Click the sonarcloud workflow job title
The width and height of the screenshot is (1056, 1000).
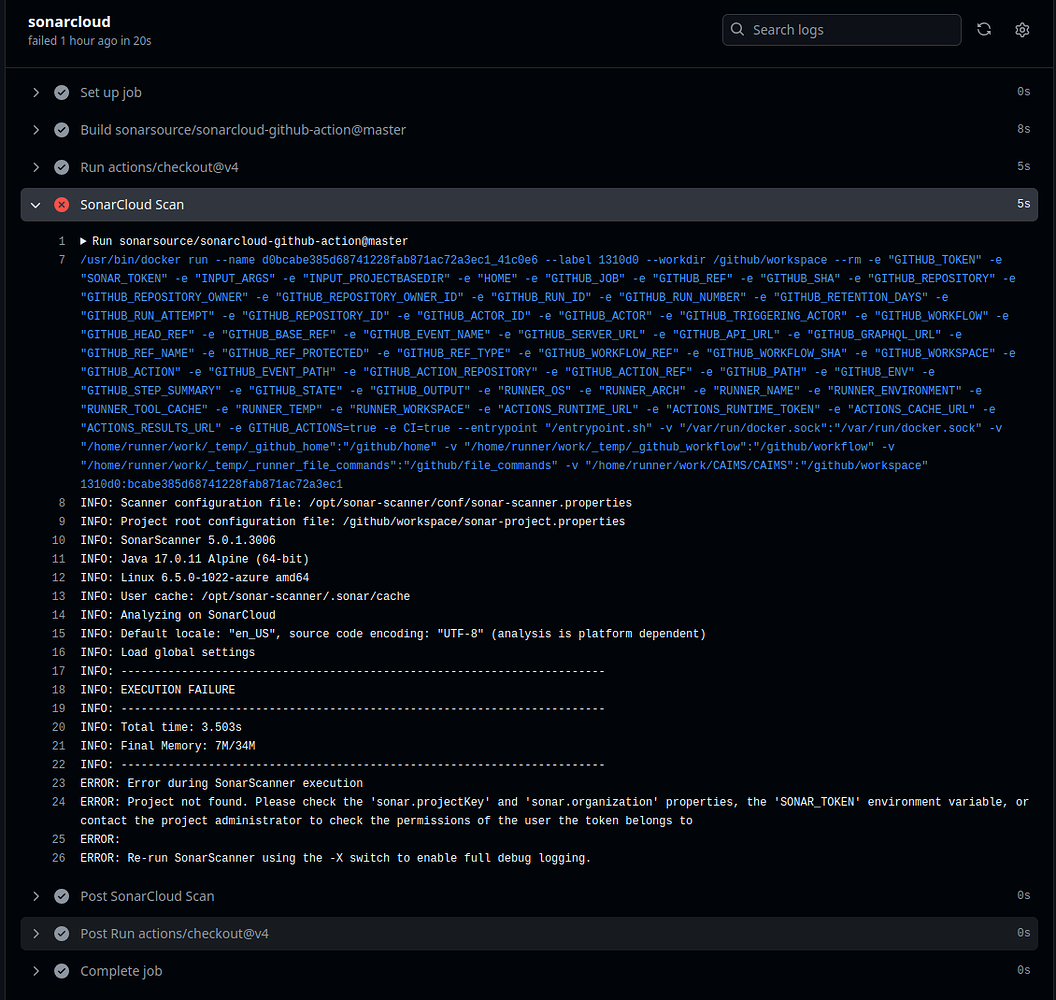[69, 21]
